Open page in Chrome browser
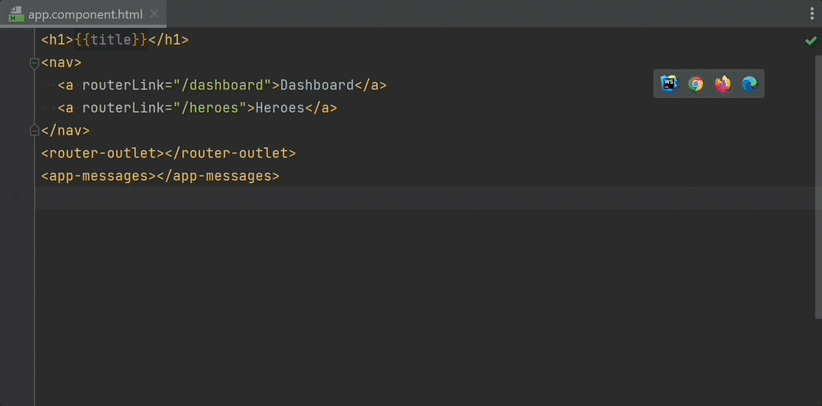Screen dimensions: 822x406 696,84
